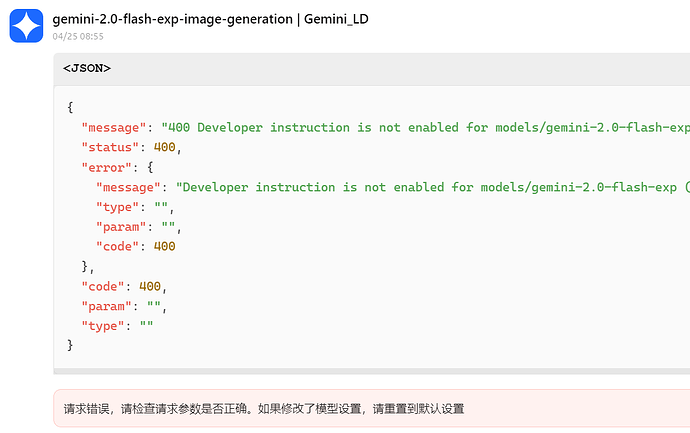Click the top-level "param": "" line

(x=124, y=306)
